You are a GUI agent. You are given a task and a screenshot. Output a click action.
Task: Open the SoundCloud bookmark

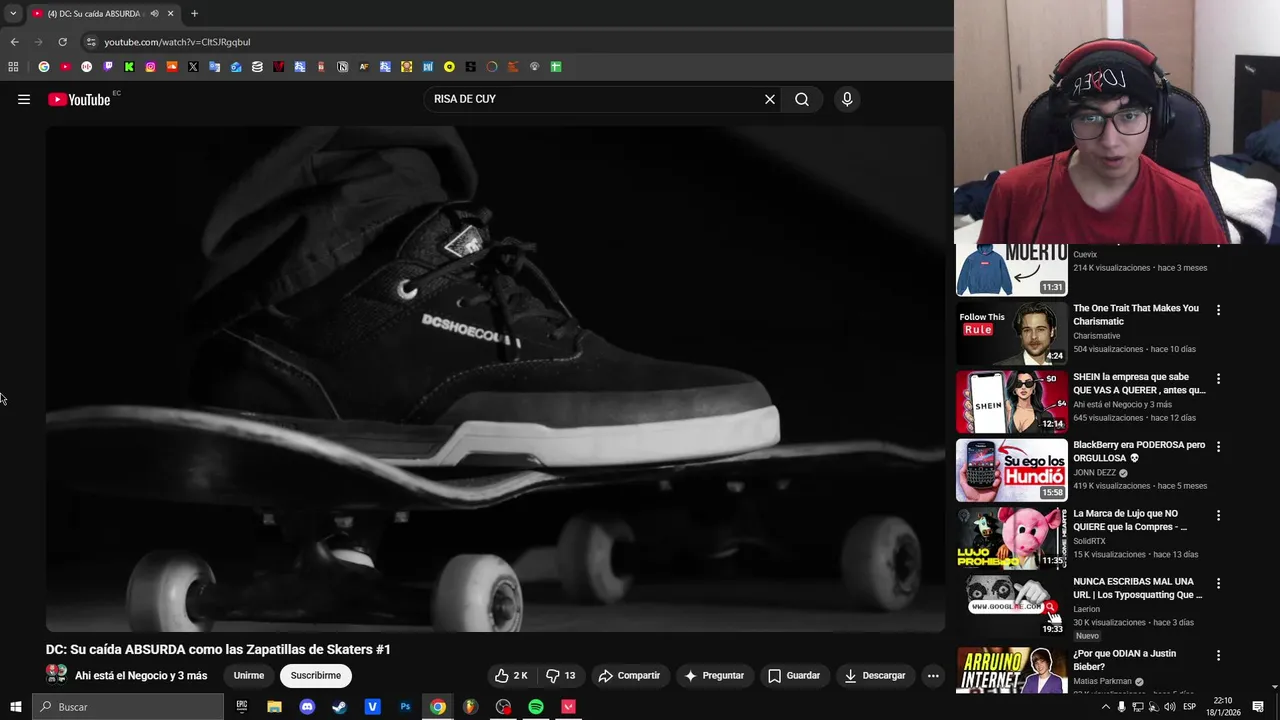tap(172, 67)
